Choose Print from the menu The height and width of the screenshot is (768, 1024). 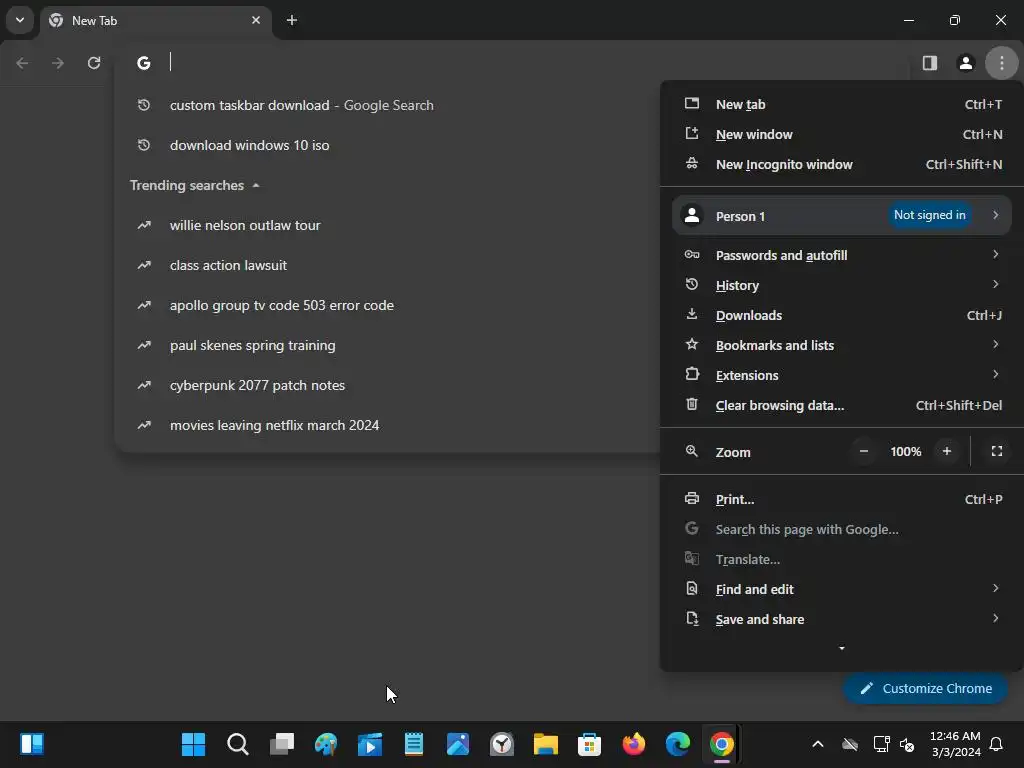click(842, 500)
